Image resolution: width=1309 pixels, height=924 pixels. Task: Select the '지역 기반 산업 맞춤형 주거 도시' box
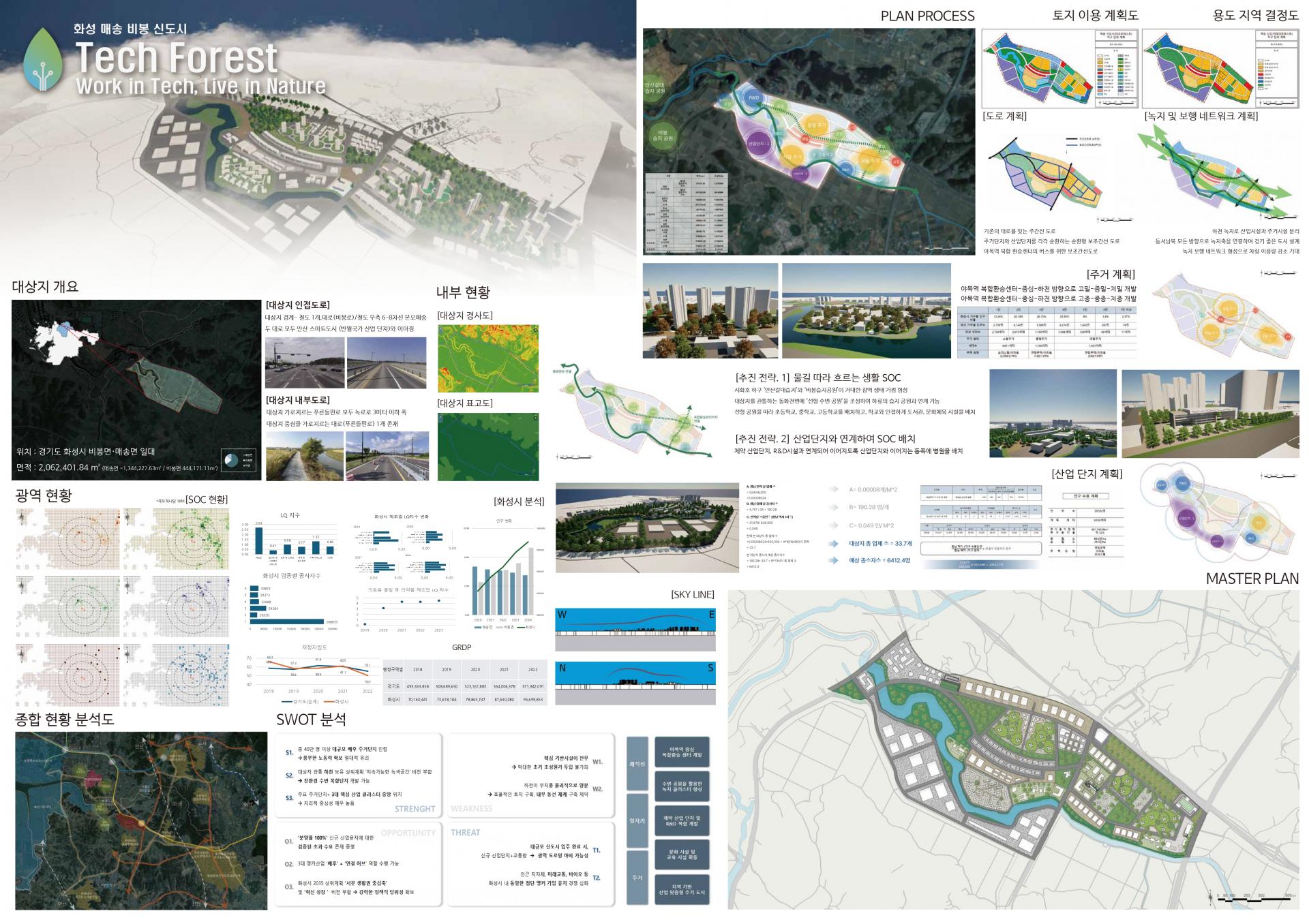pyautogui.click(x=682, y=889)
